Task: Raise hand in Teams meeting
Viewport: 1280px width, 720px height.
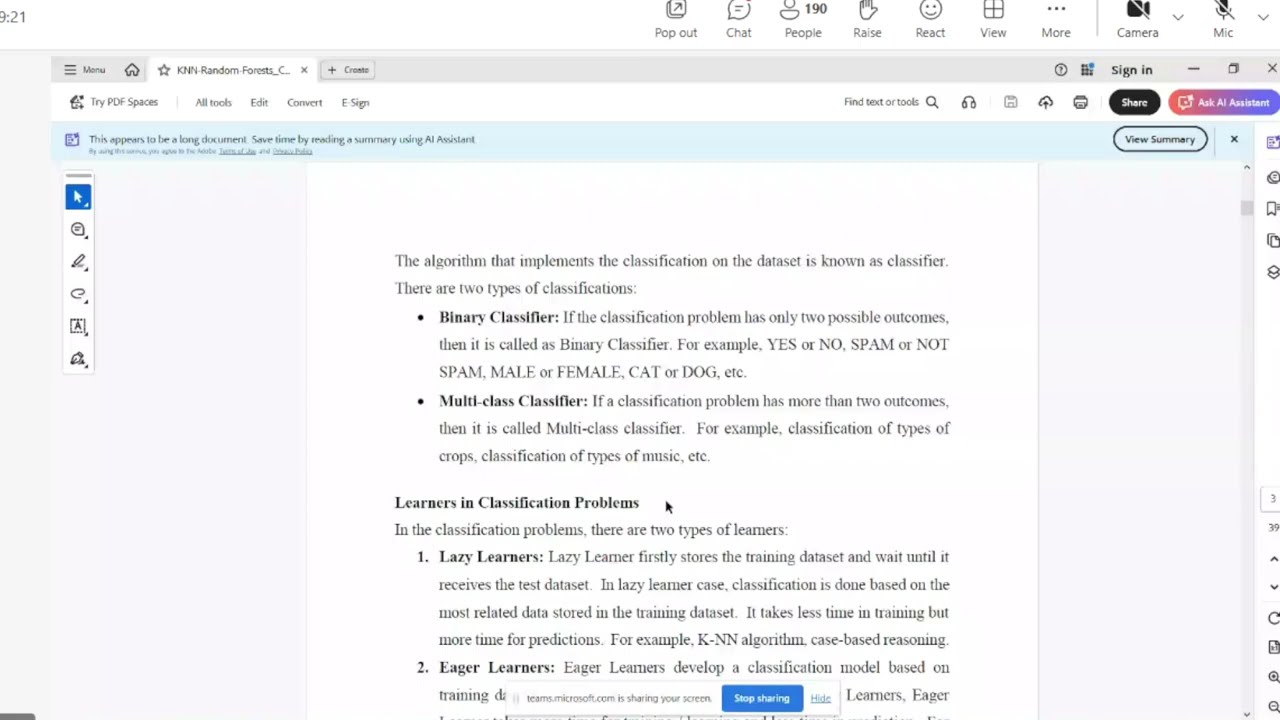Action: [x=867, y=21]
